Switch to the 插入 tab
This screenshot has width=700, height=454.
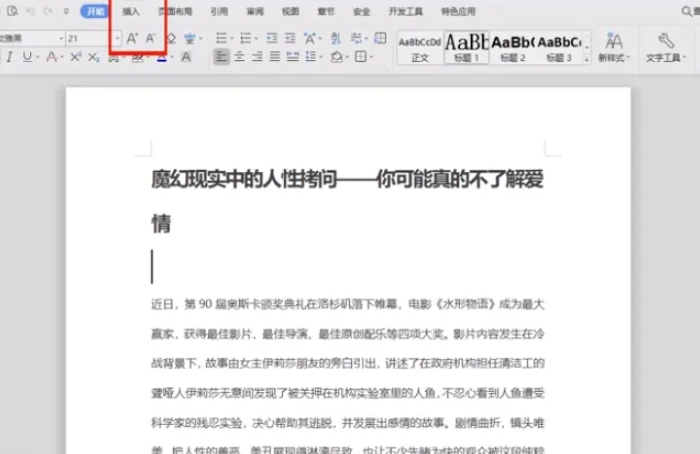click(x=131, y=12)
